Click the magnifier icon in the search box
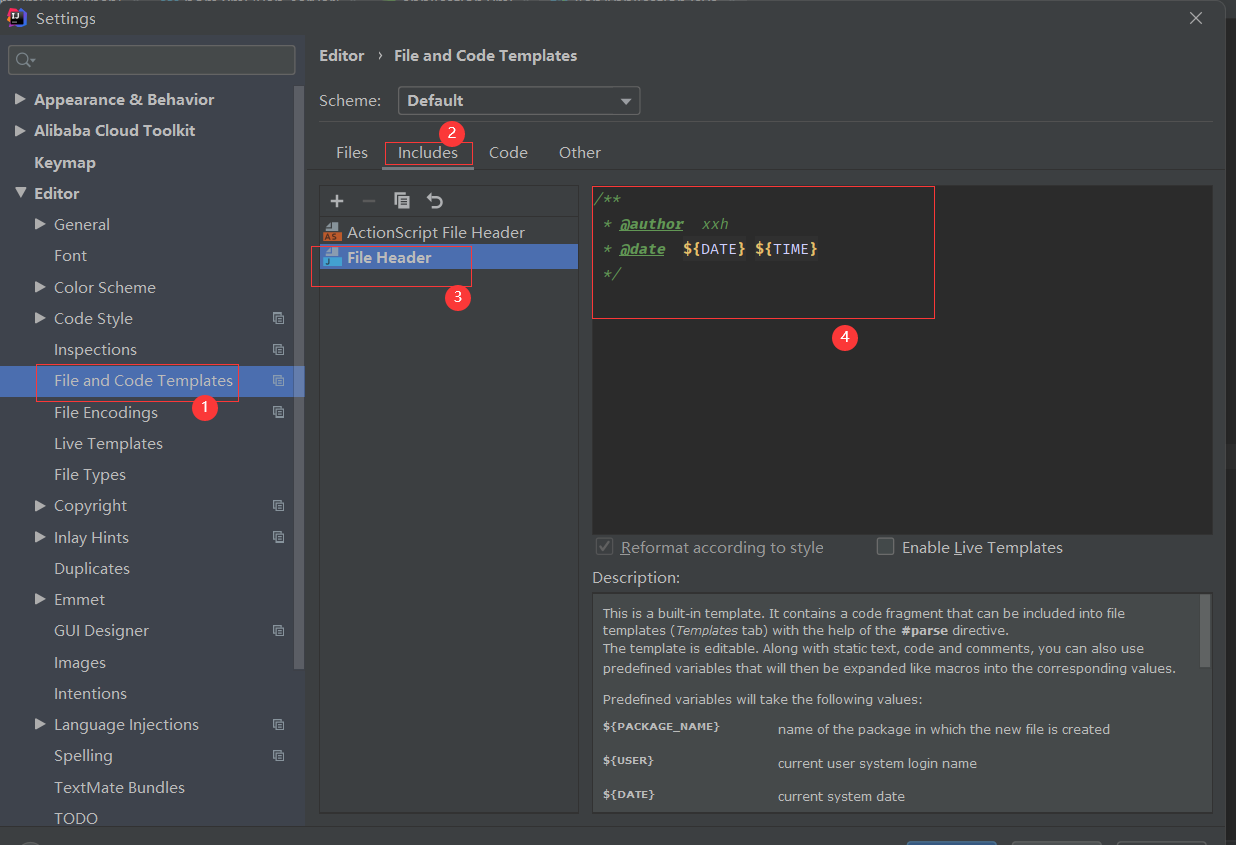This screenshot has height=845, width=1236. pos(24,60)
